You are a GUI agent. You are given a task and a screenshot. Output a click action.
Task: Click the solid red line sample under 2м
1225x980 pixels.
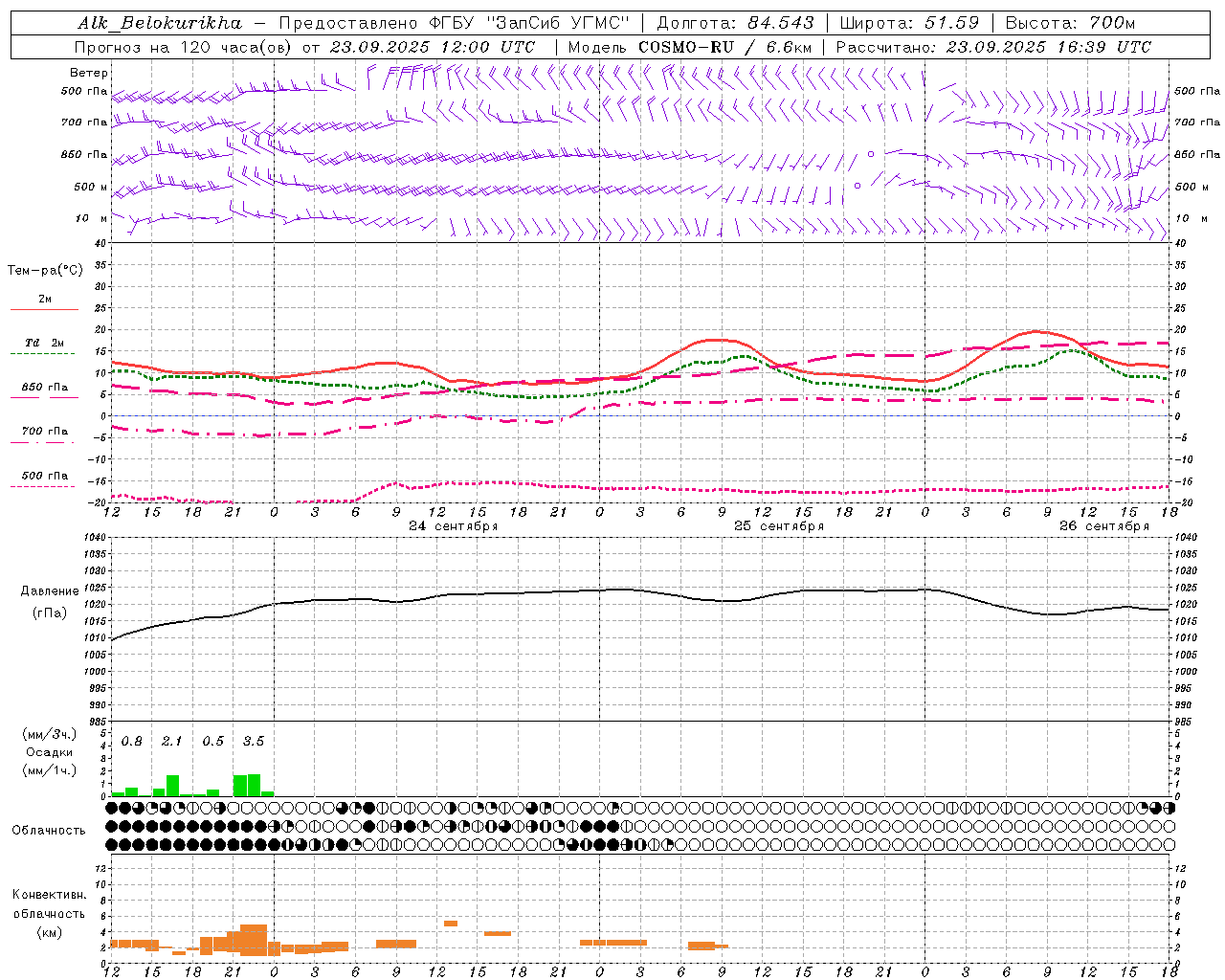pos(44,310)
